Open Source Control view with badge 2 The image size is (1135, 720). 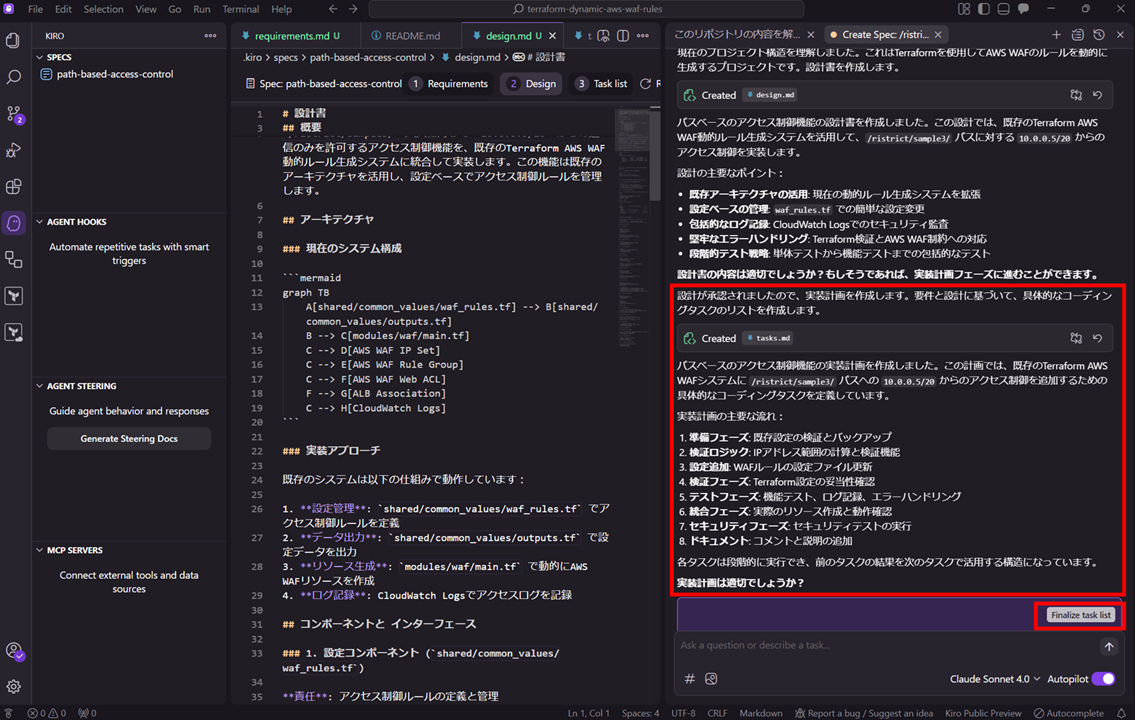coord(14,114)
